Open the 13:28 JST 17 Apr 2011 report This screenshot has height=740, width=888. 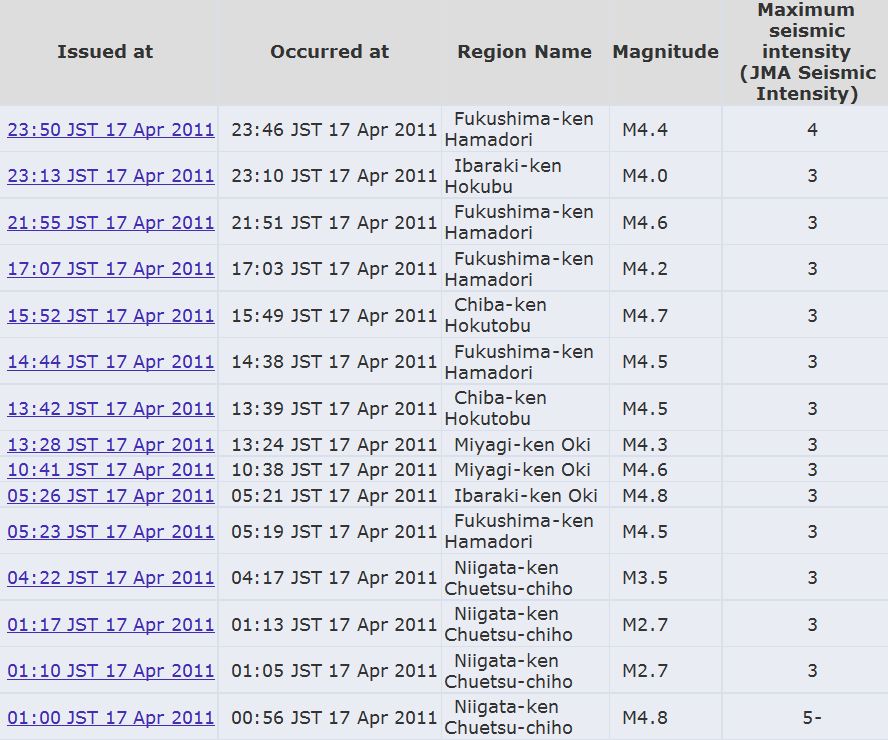(x=110, y=444)
